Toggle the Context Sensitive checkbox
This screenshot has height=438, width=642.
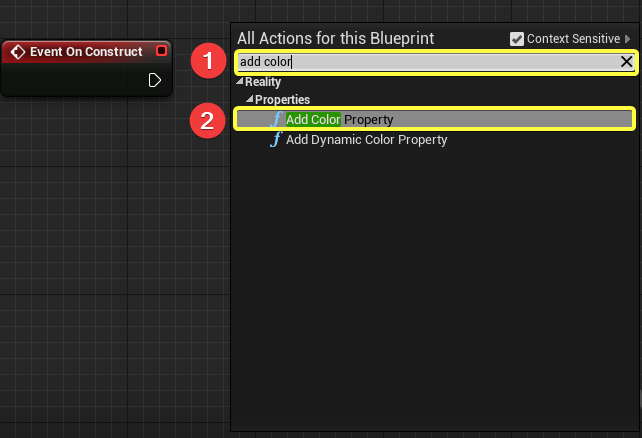click(516, 39)
